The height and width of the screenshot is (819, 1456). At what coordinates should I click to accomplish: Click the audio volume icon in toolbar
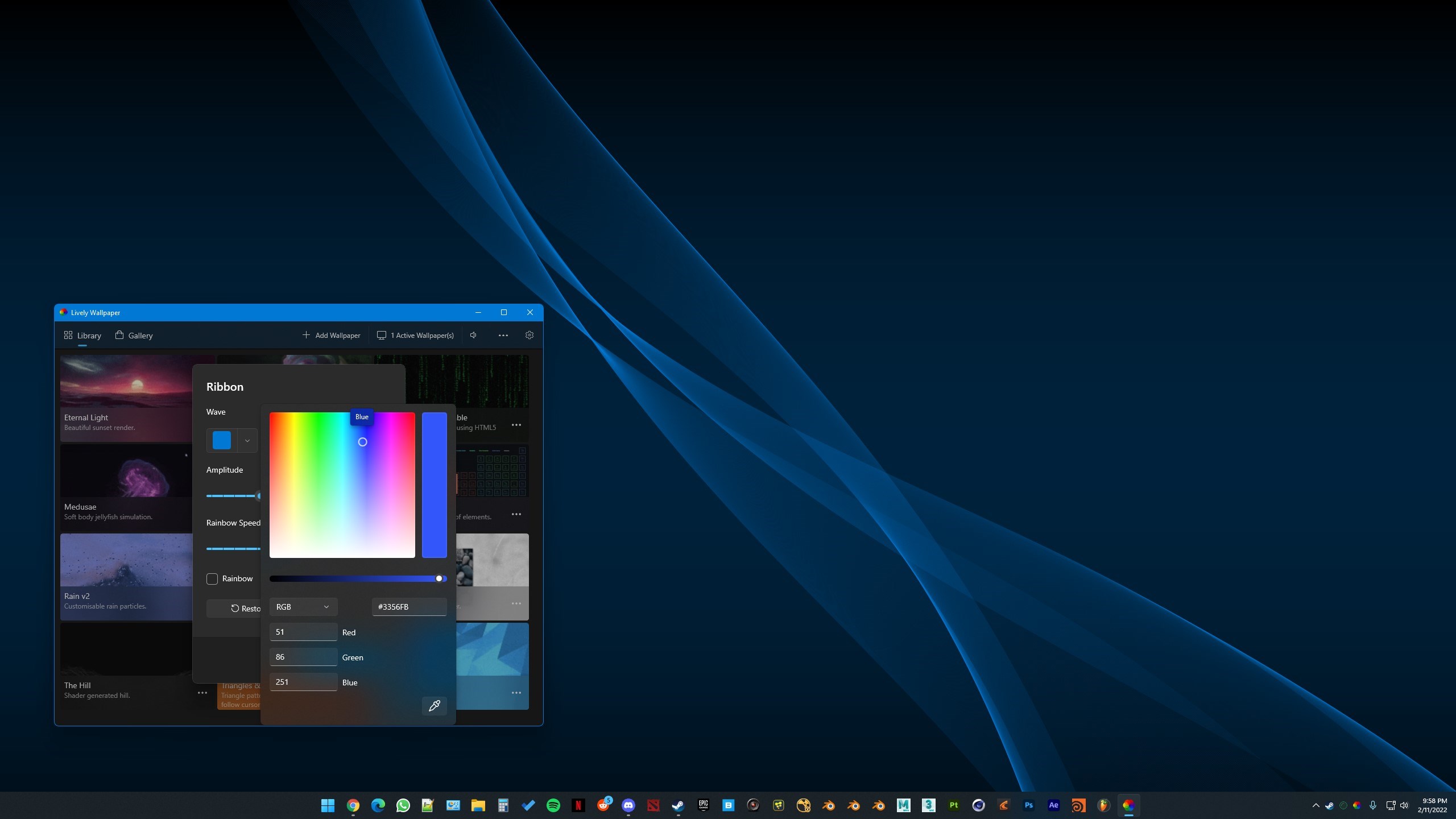[x=473, y=335]
